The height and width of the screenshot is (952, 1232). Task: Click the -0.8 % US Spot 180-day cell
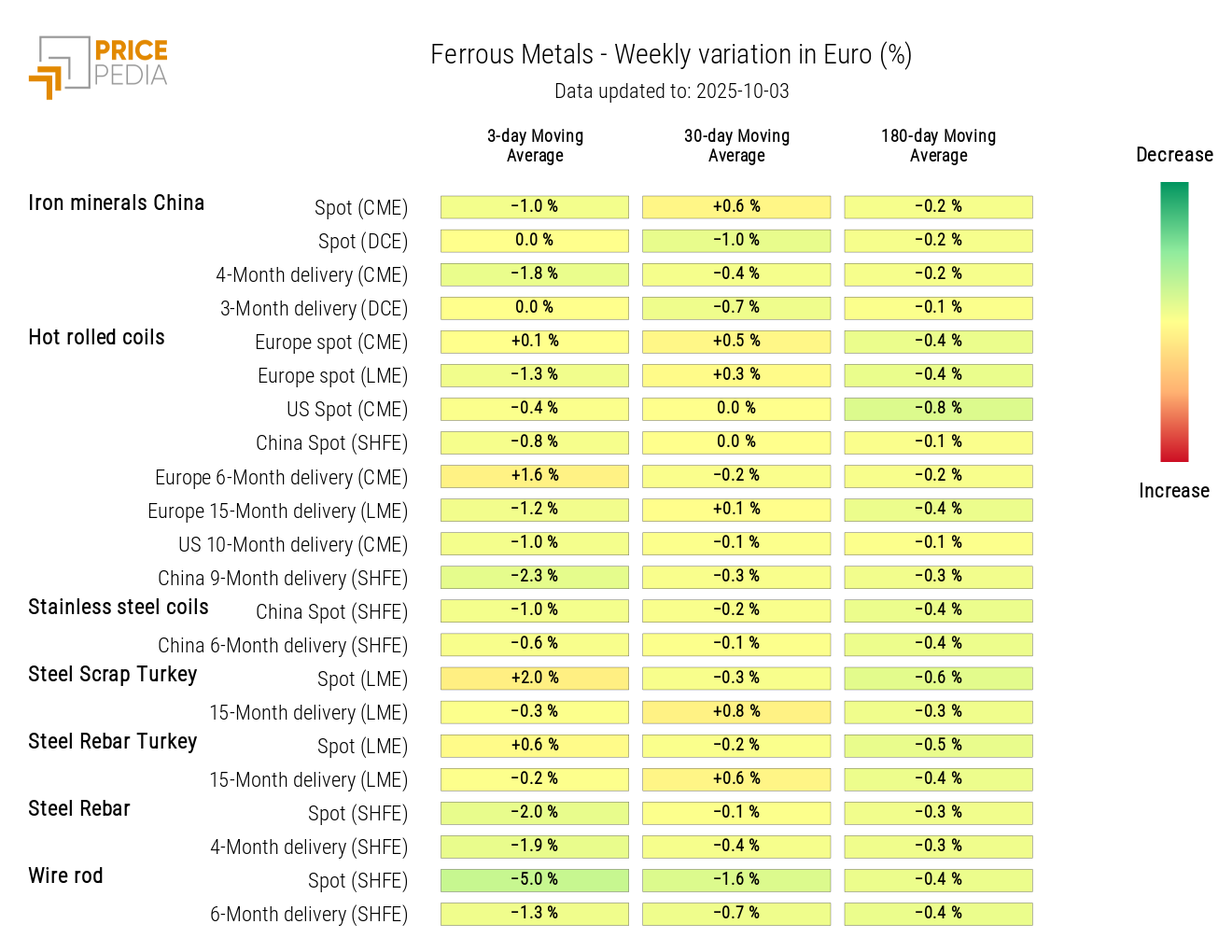point(938,408)
